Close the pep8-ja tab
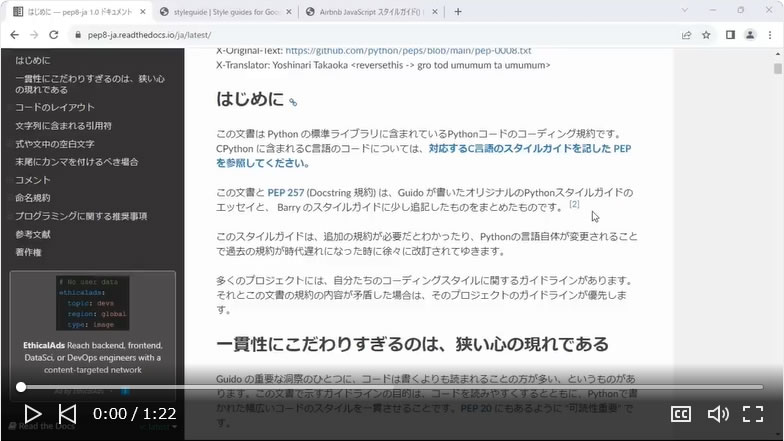The height and width of the screenshot is (441, 784). click(142, 12)
